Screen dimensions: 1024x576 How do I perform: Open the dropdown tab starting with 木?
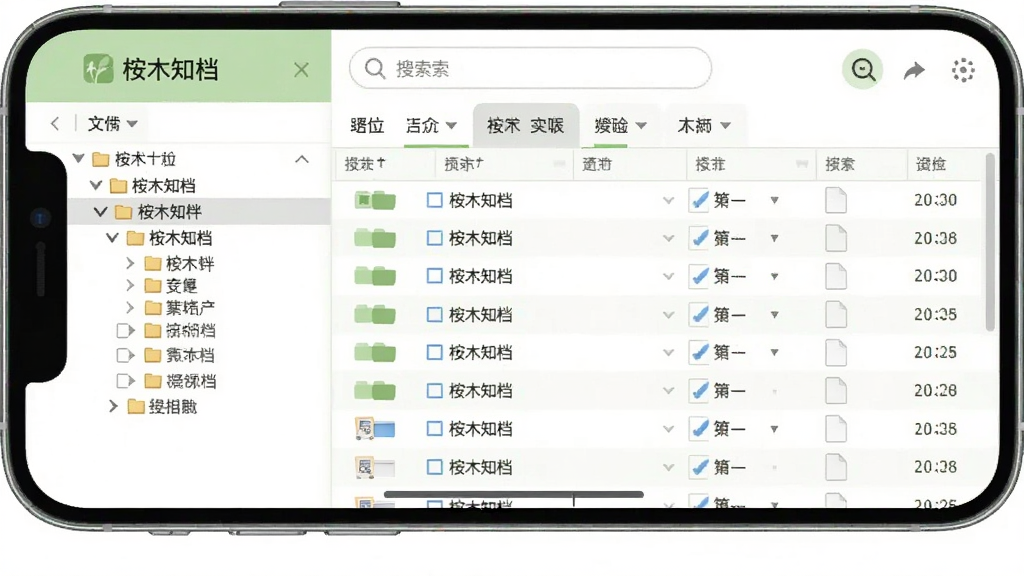pyautogui.click(x=704, y=125)
